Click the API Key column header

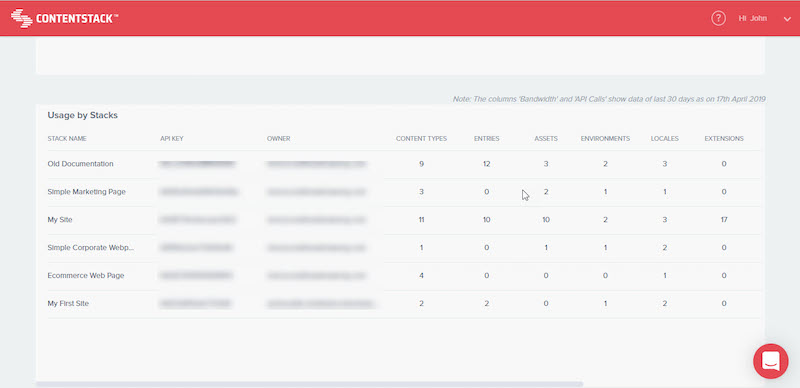[171, 138]
